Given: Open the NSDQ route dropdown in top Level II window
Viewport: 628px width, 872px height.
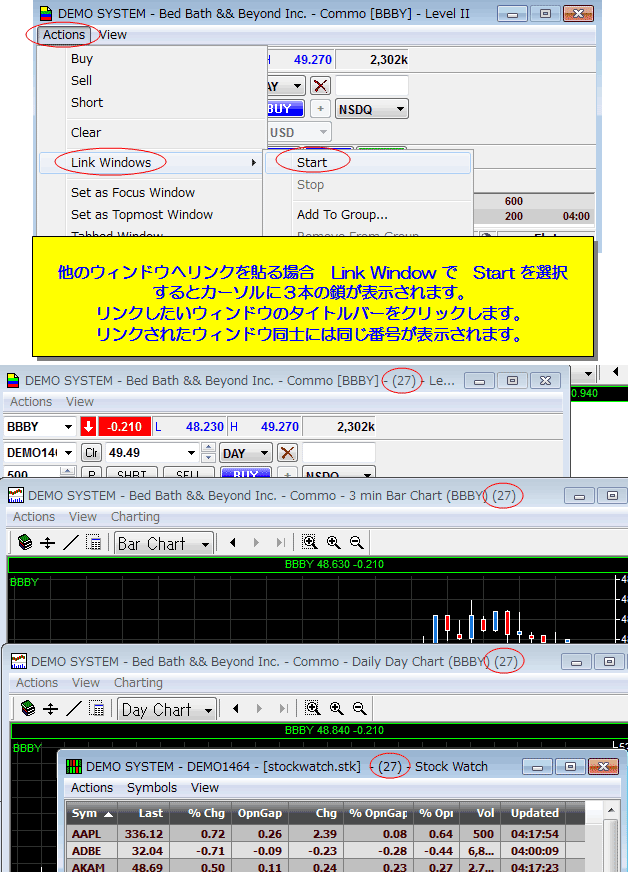Looking at the screenshot, I should point(400,109).
